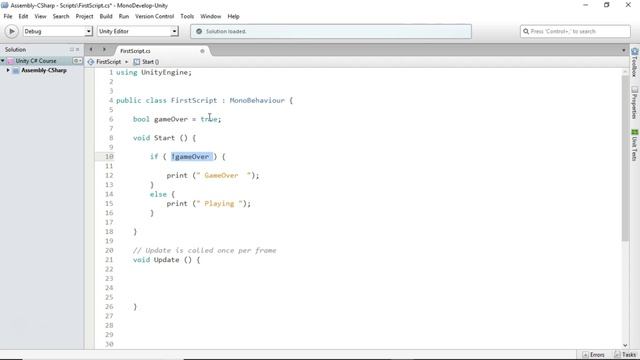
Task: Open the Tools menu
Action: coord(187,16)
